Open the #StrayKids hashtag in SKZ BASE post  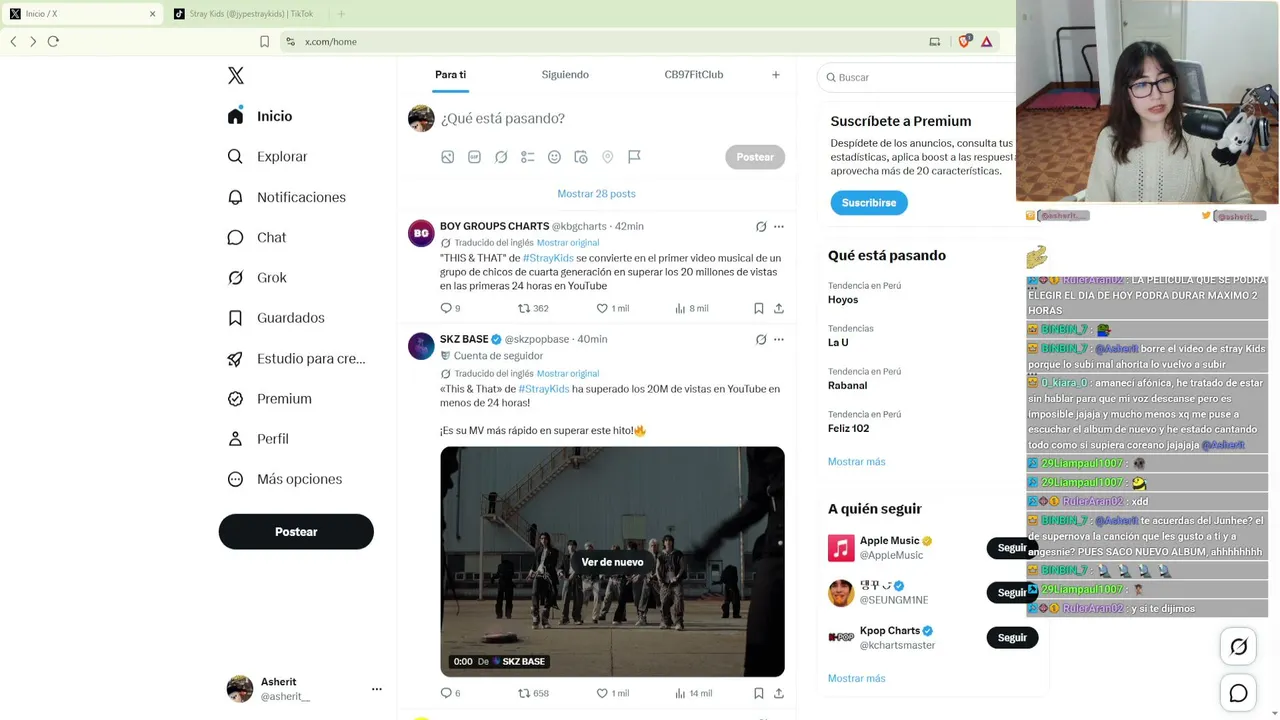[x=544, y=389]
